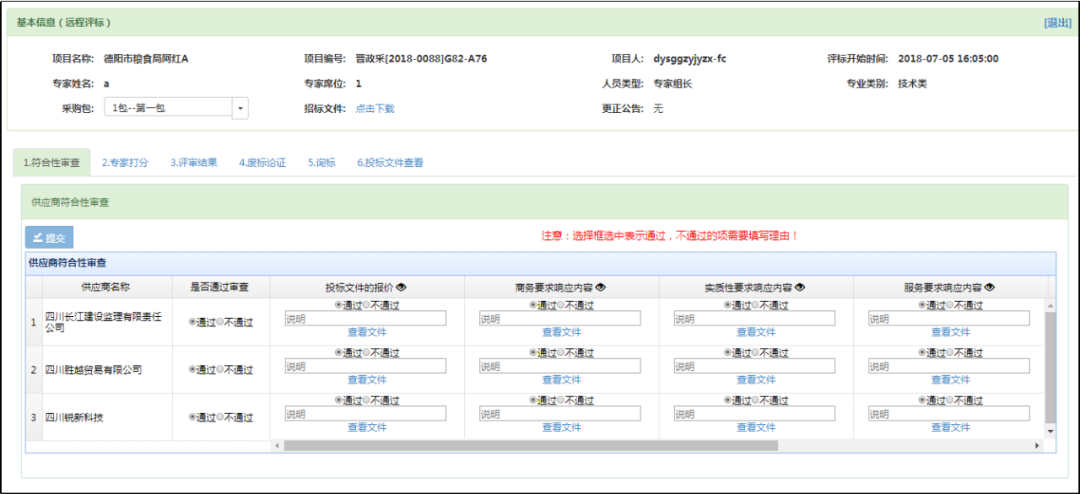Select 不通过 for 四川长江建设监理有限责任公司 overall review
This screenshot has height=494, width=1080.
point(221,322)
